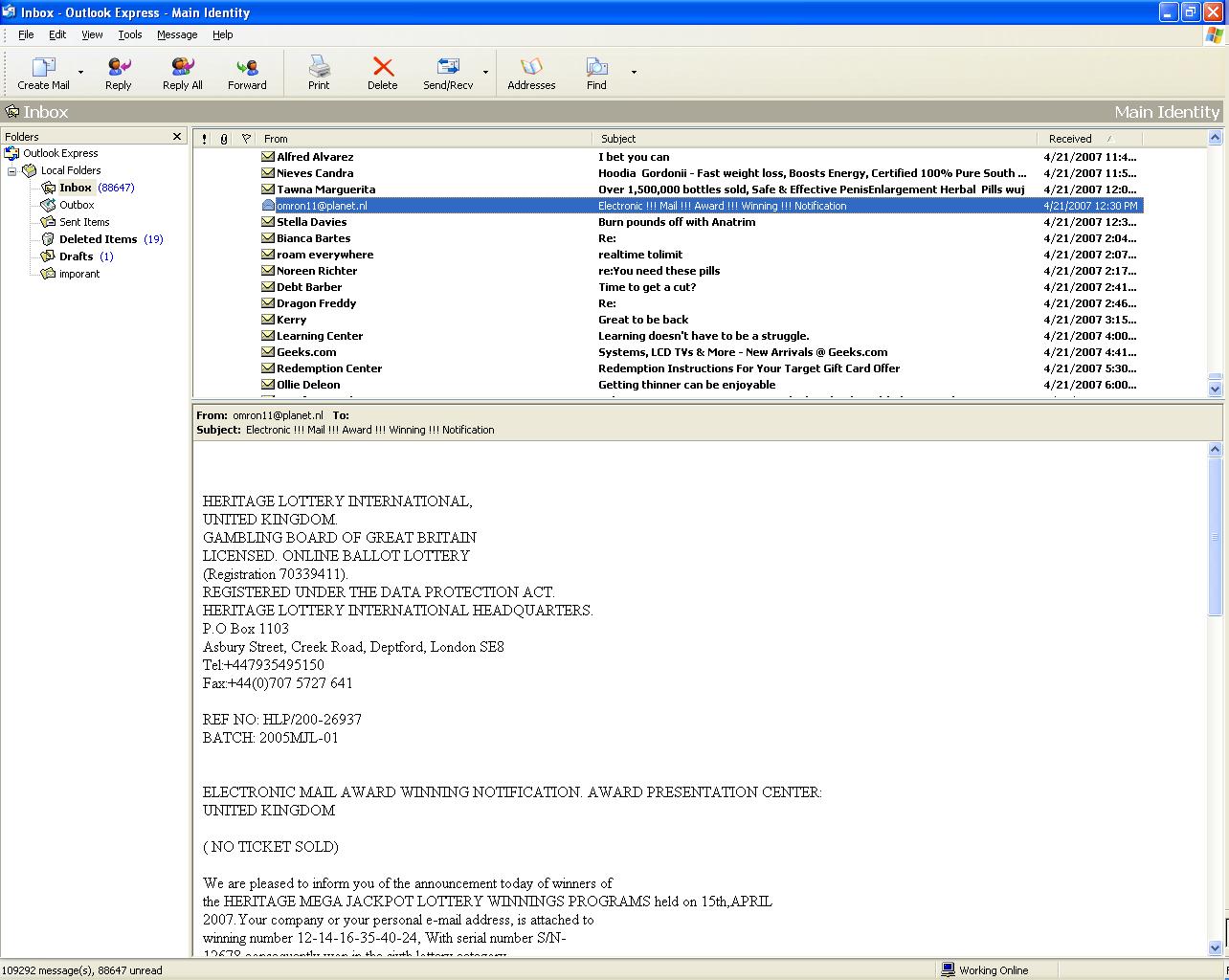Viewport: 1229px width, 980px height.
Task: Delete the selected message
Action: coord(383,73)
